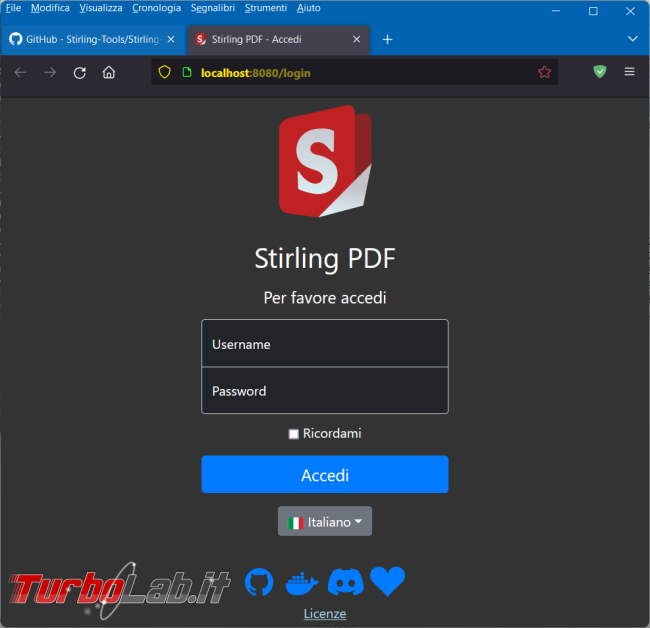Open the File menu
The width and height of the screenshot is (650, 628).
tap(13, 8)
